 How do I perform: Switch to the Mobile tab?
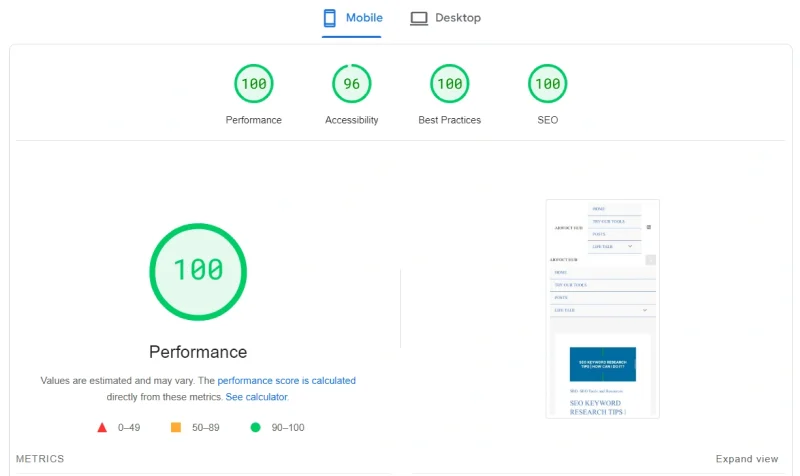(352, 18)
